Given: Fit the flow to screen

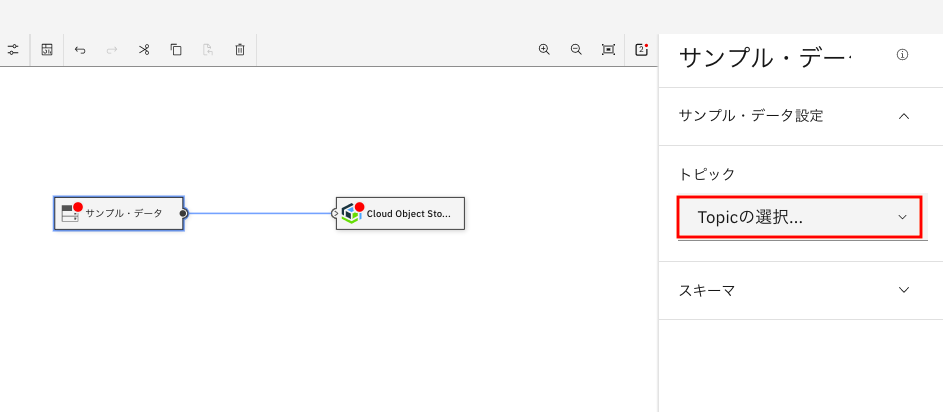Looking at the screenshot, I should tap(608, 50).
